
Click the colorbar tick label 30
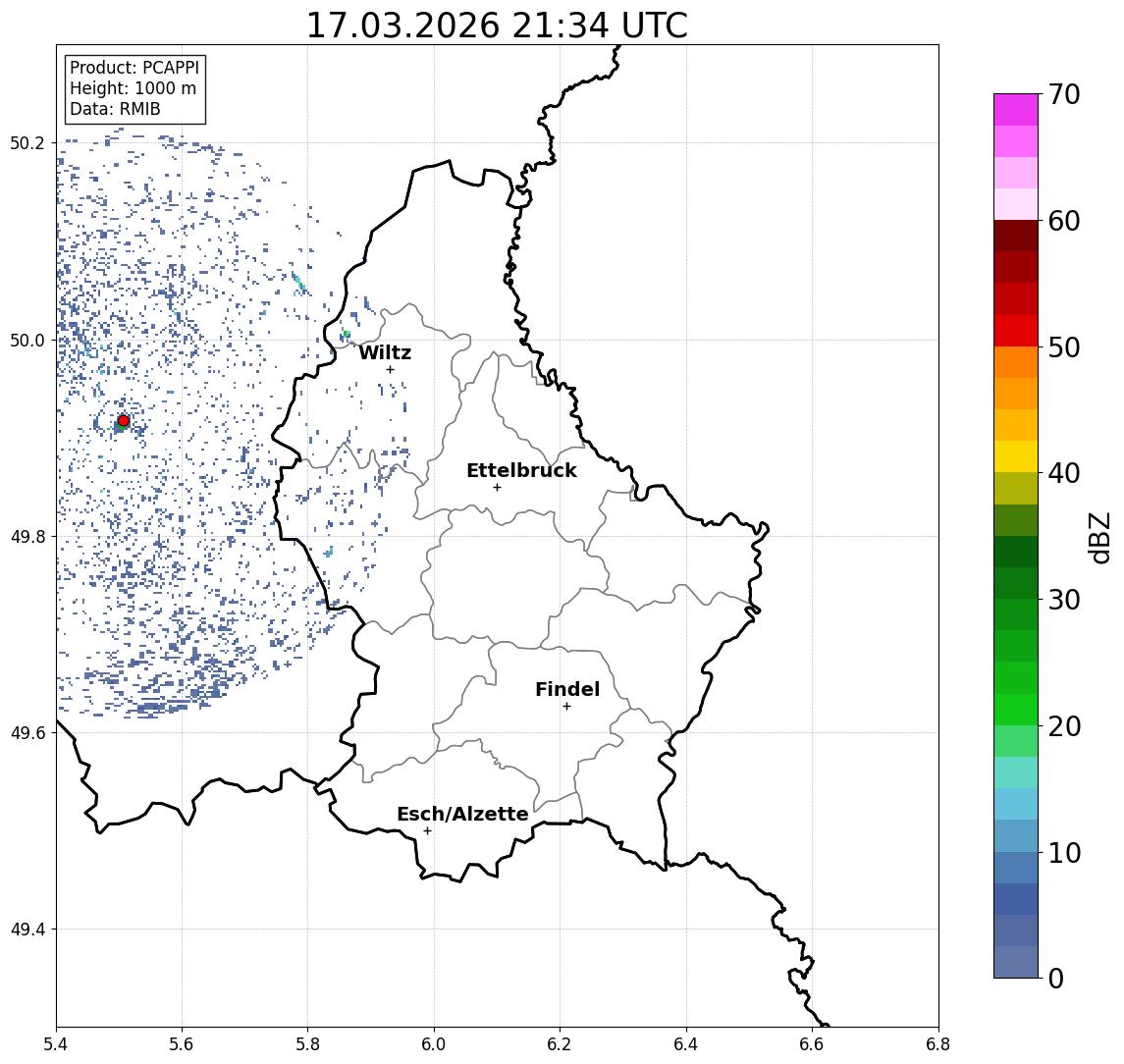point(1064,600)
